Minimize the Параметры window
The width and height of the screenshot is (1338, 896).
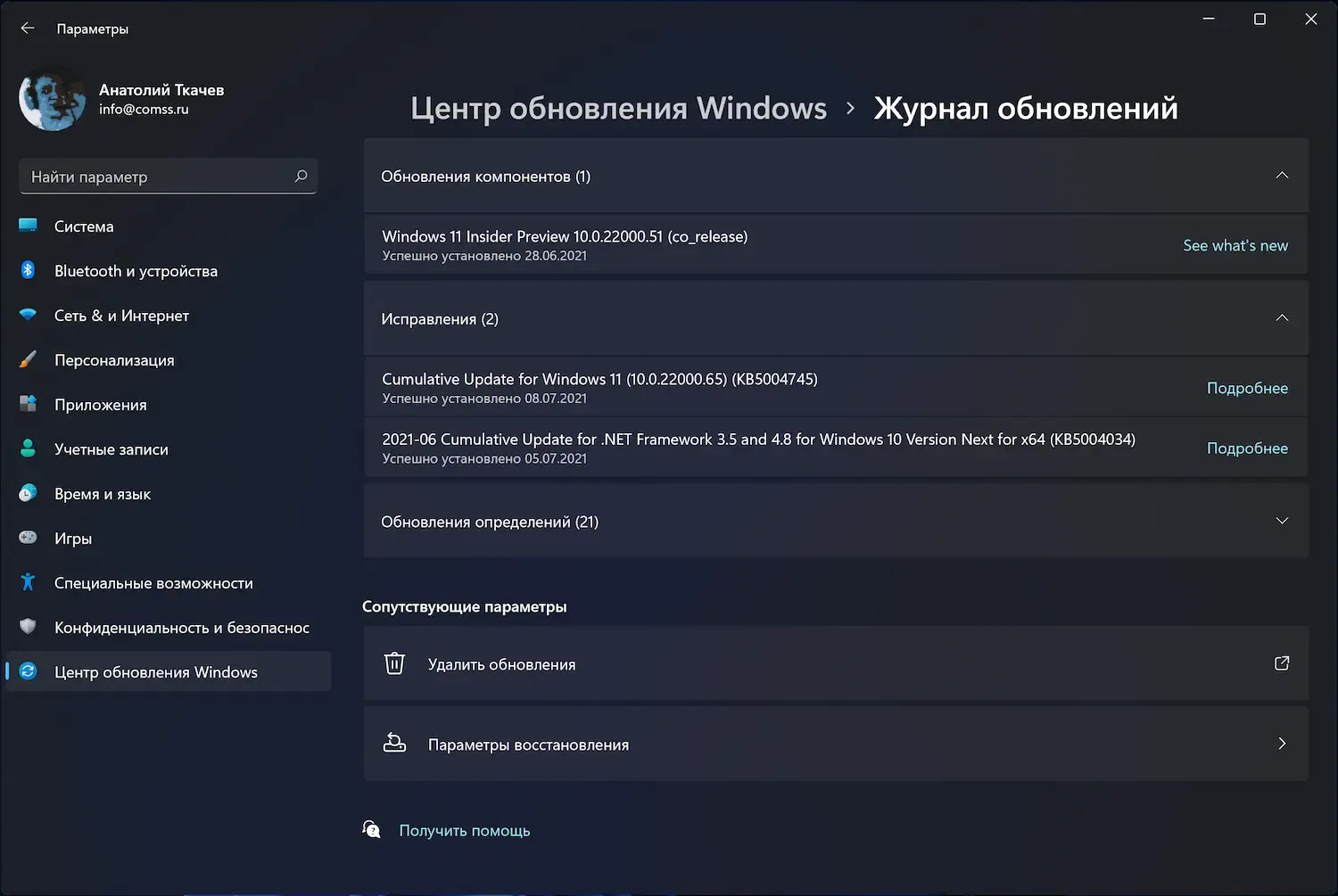[1209, 19]
